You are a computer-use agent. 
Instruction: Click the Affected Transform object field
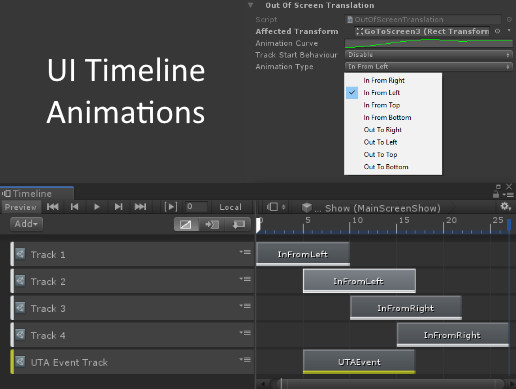tap(422, 31)
